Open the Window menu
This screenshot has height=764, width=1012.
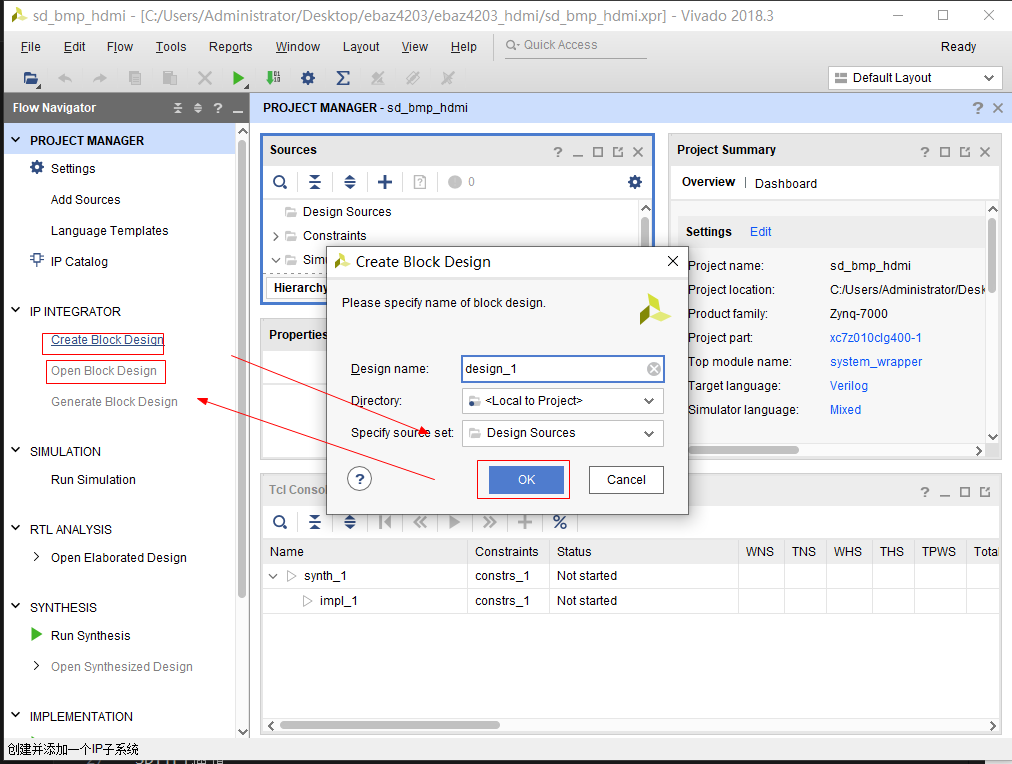(298, 46)
